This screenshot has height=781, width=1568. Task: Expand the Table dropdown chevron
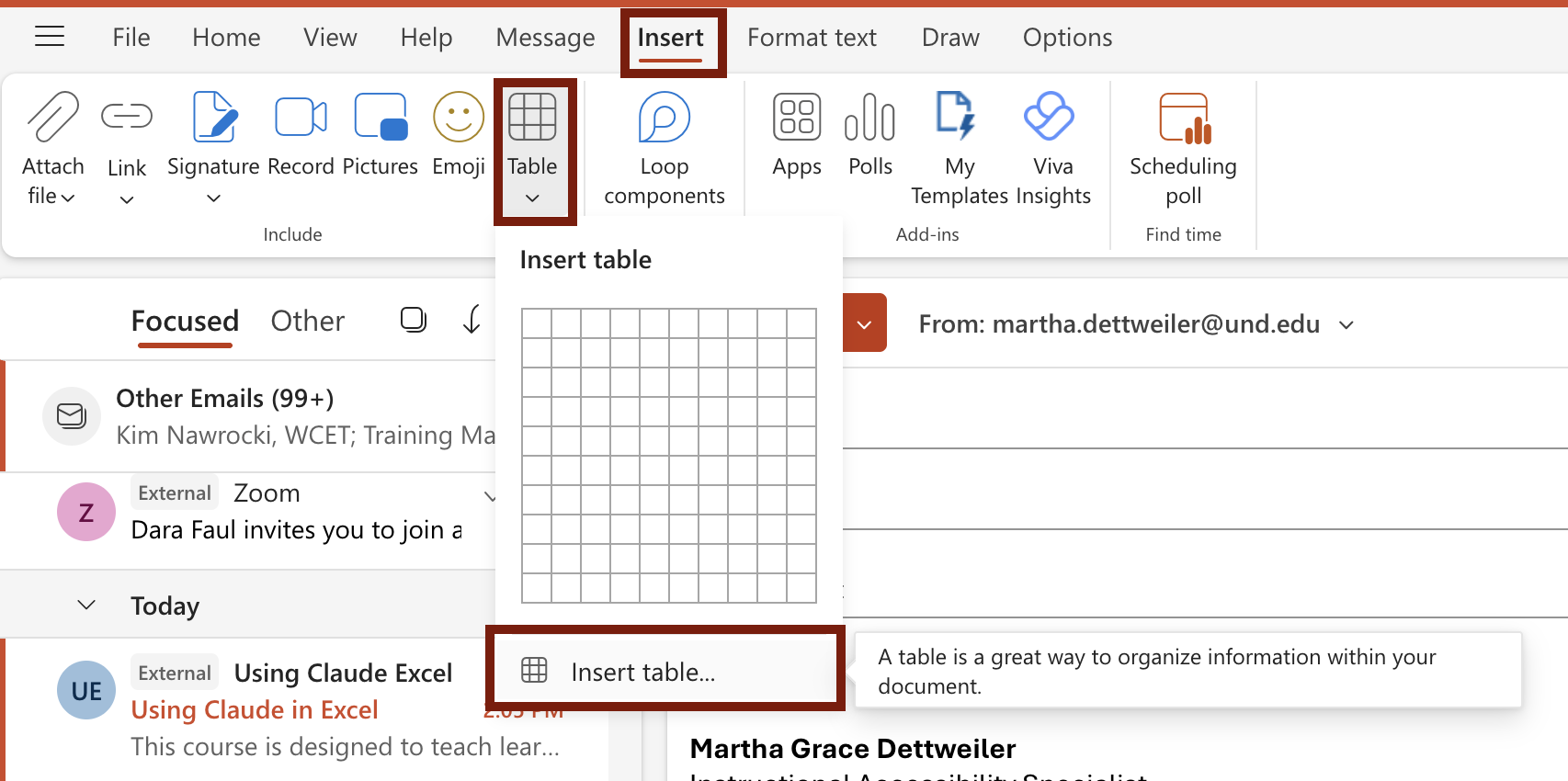pyautogui.click(x=532, y=198)
